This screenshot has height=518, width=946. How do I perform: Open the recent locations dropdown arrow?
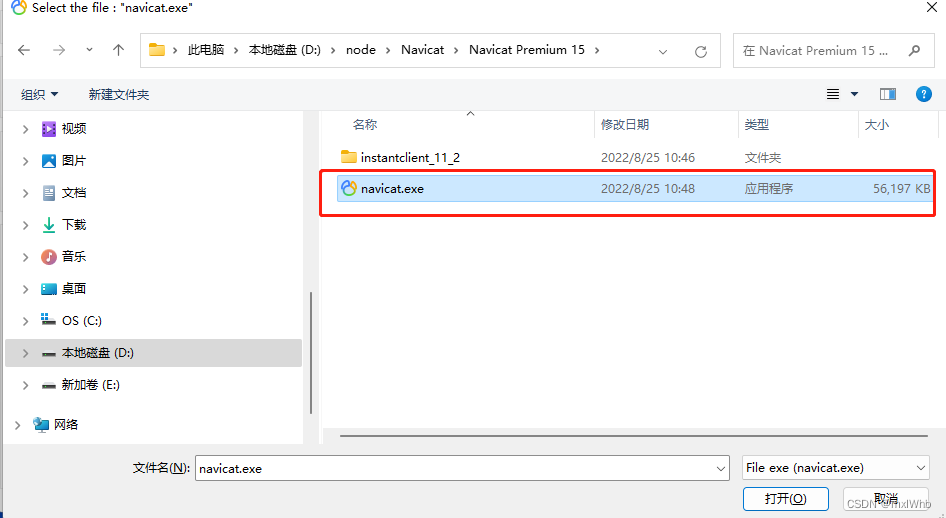click(x=89, y=50)
